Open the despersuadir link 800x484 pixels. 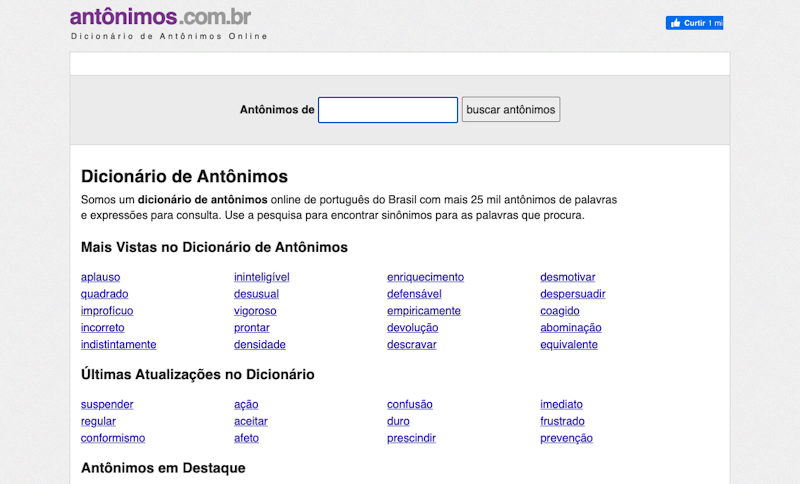(x=573, y=294)
